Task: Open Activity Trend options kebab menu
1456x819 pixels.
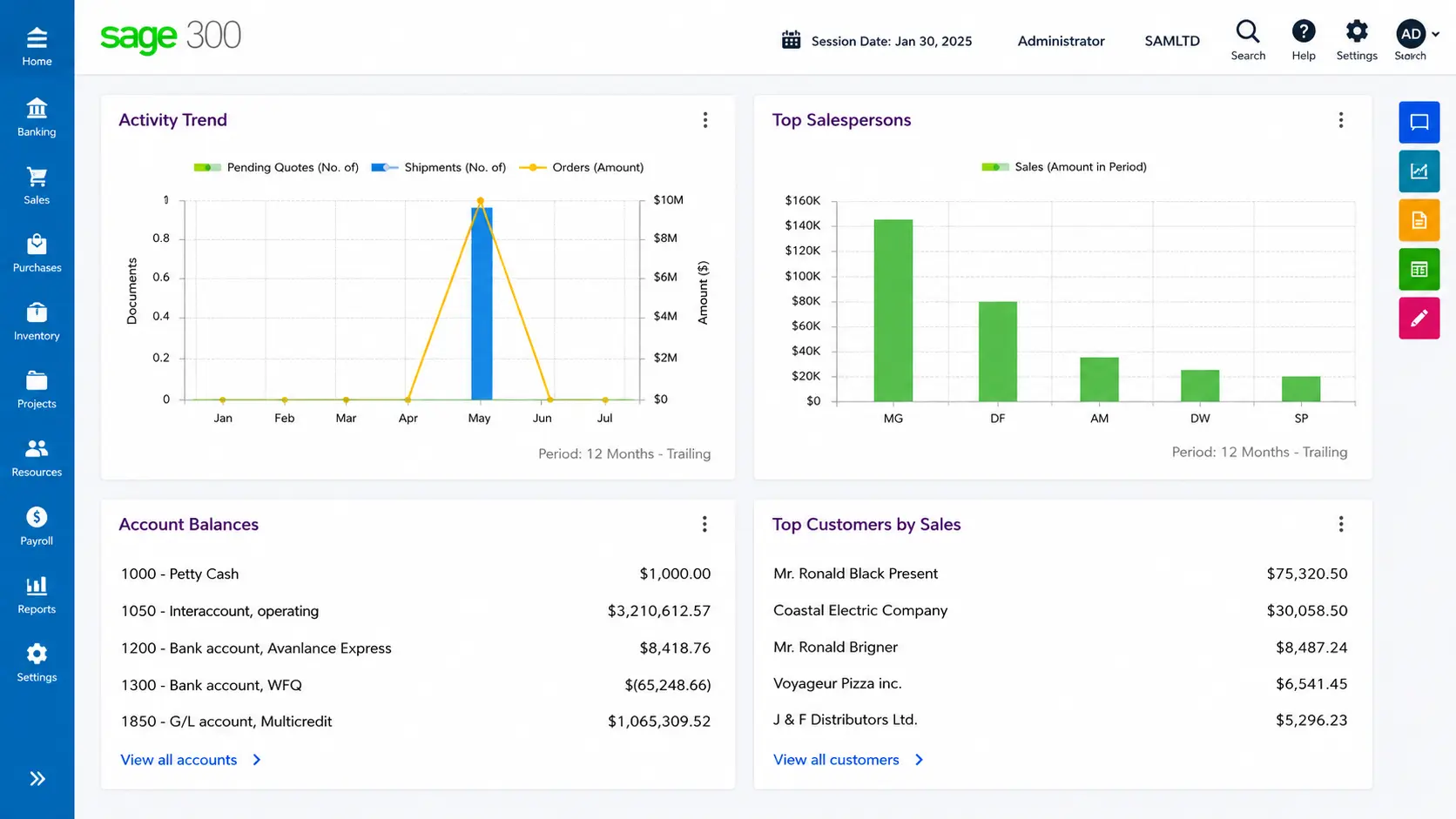Action: [705, 120]
